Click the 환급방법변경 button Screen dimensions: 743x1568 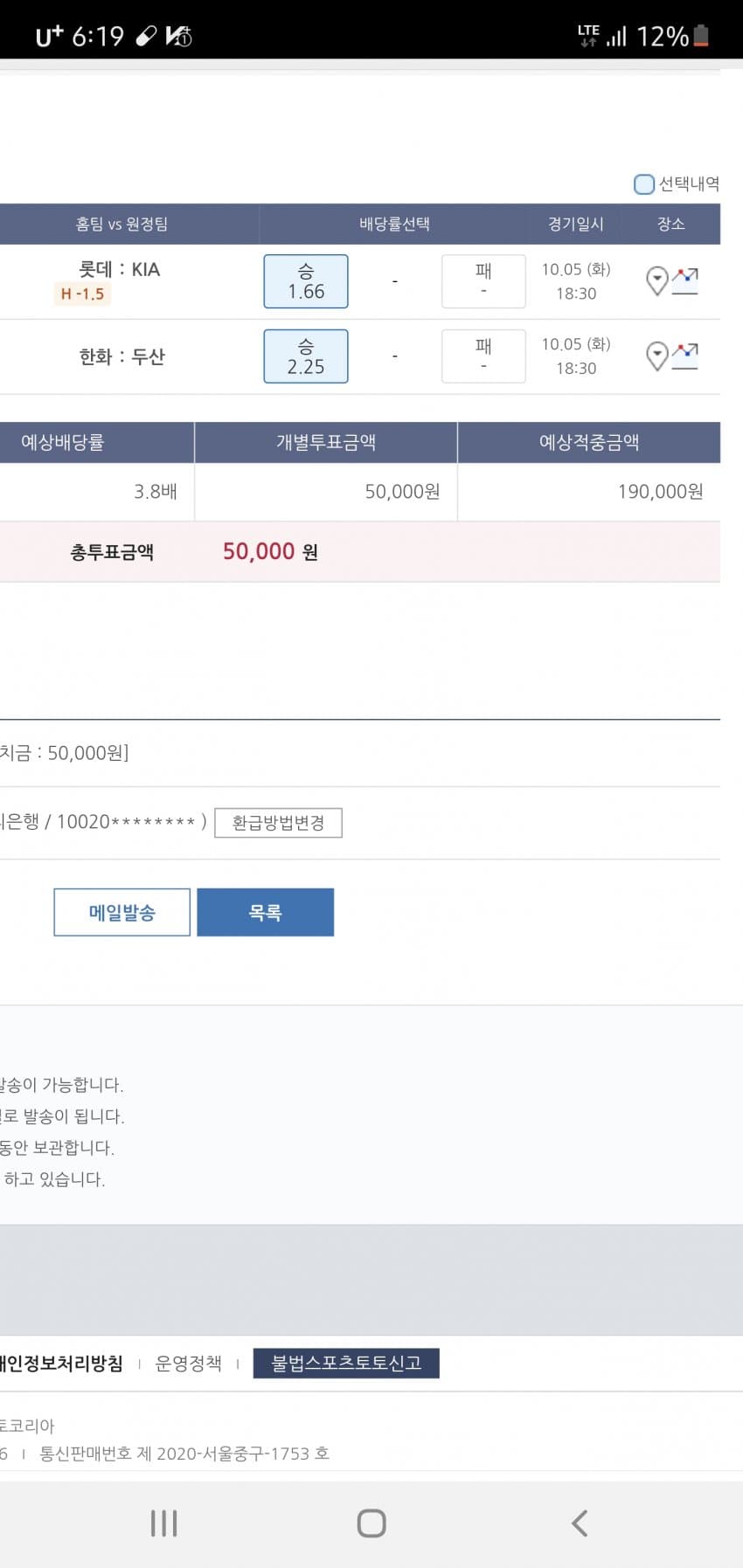[x=278, y=823]
